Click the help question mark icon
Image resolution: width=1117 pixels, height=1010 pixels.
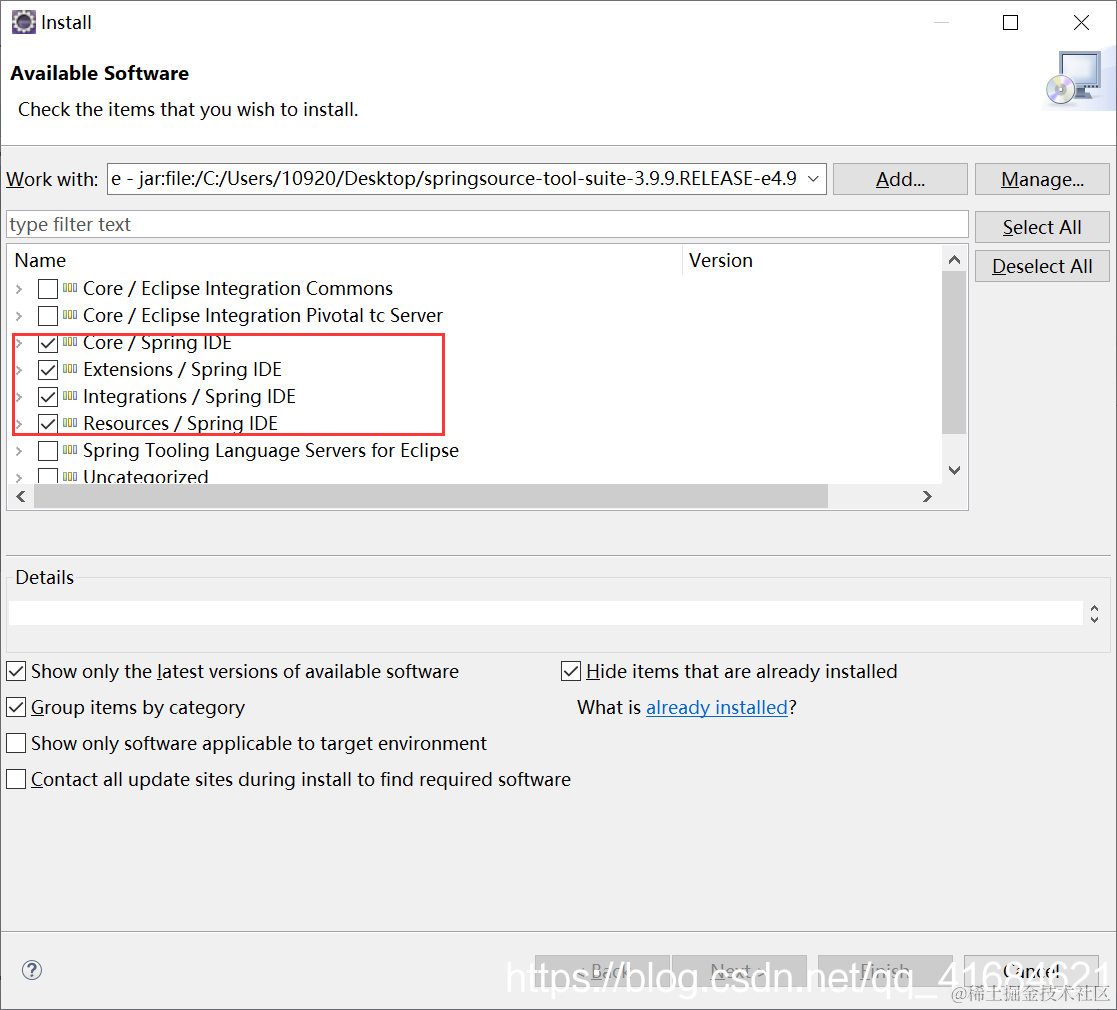[x=31, y=969]
